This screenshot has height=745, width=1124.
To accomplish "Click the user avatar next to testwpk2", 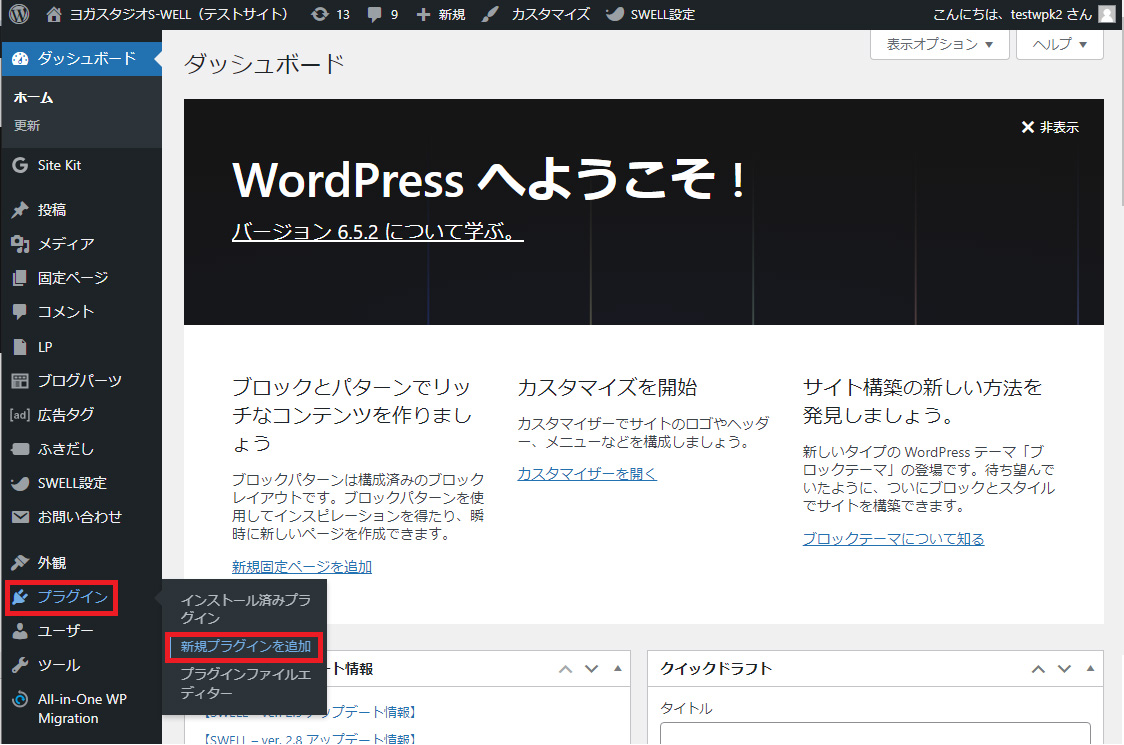I will (x=1108, y=14).
